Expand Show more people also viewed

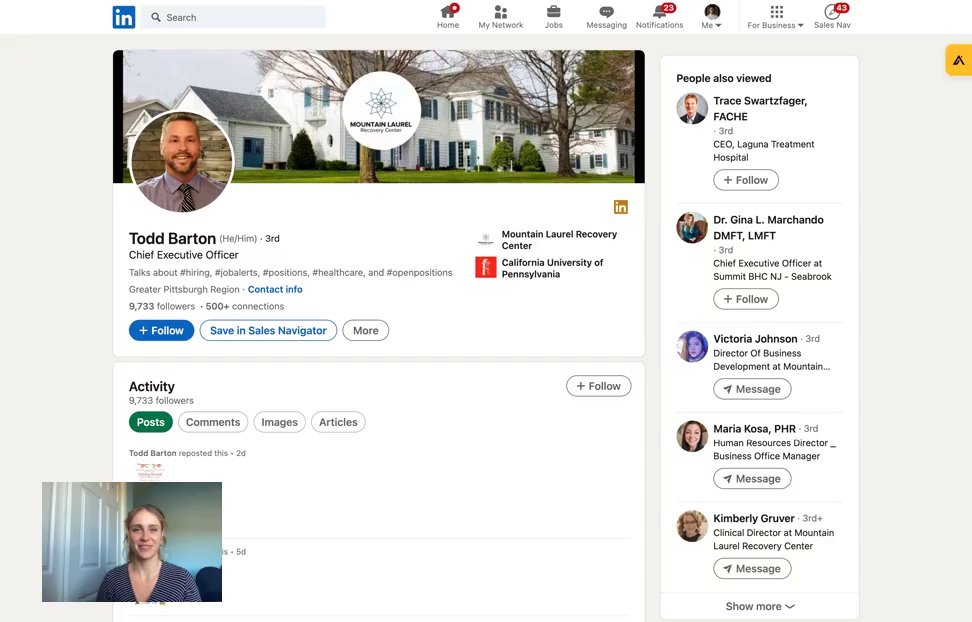coord(759,606)
